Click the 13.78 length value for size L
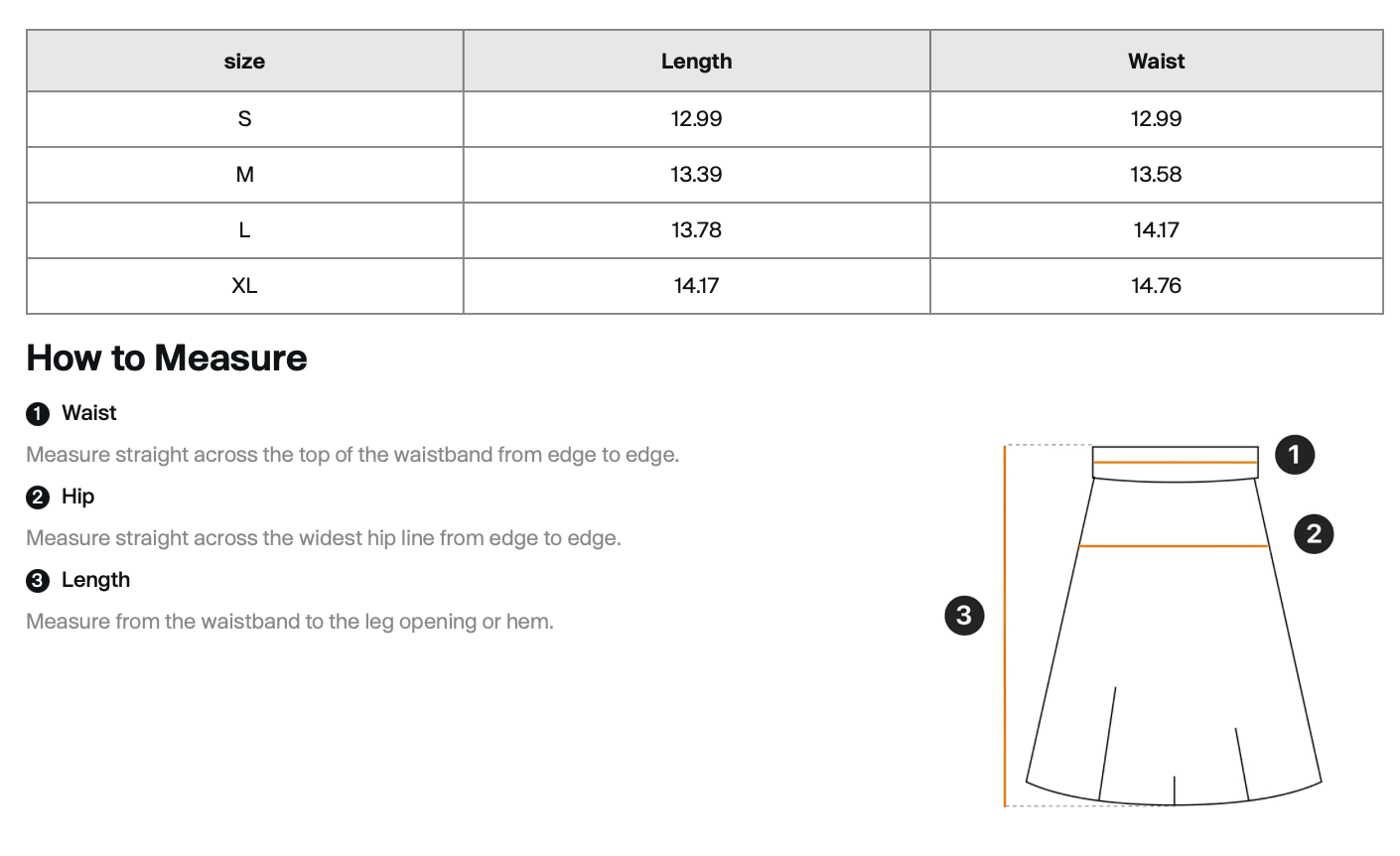Screen dimensions: 1400x856 point(696,230)
